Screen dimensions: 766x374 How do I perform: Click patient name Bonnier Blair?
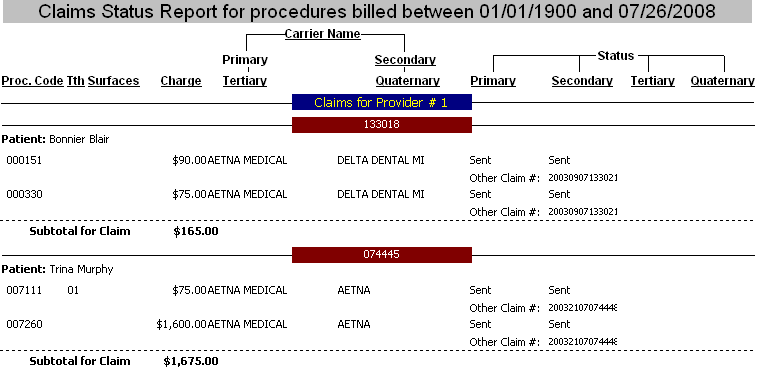pyautogui.click(x=79, y=140)
